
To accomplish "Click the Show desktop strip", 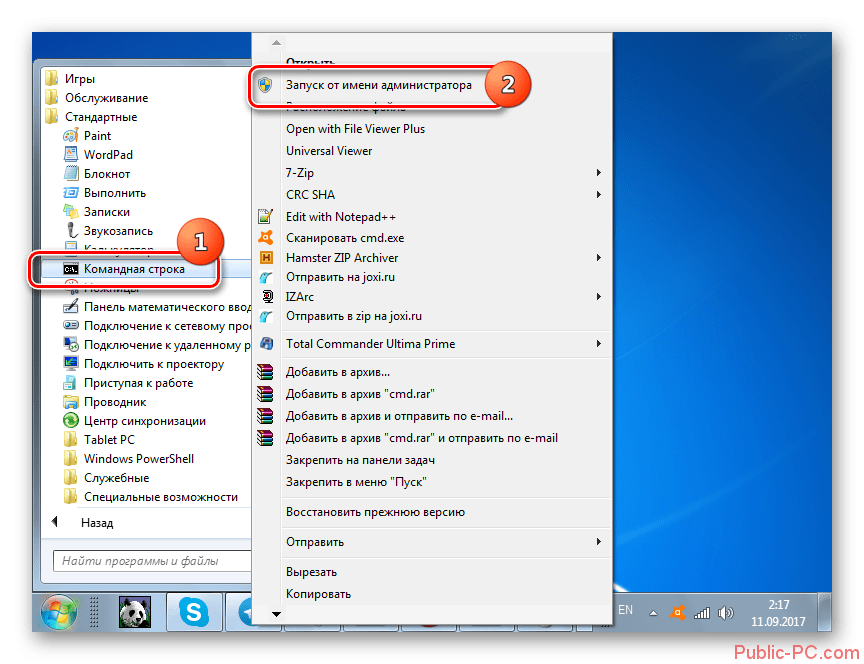I will point(824,612).
